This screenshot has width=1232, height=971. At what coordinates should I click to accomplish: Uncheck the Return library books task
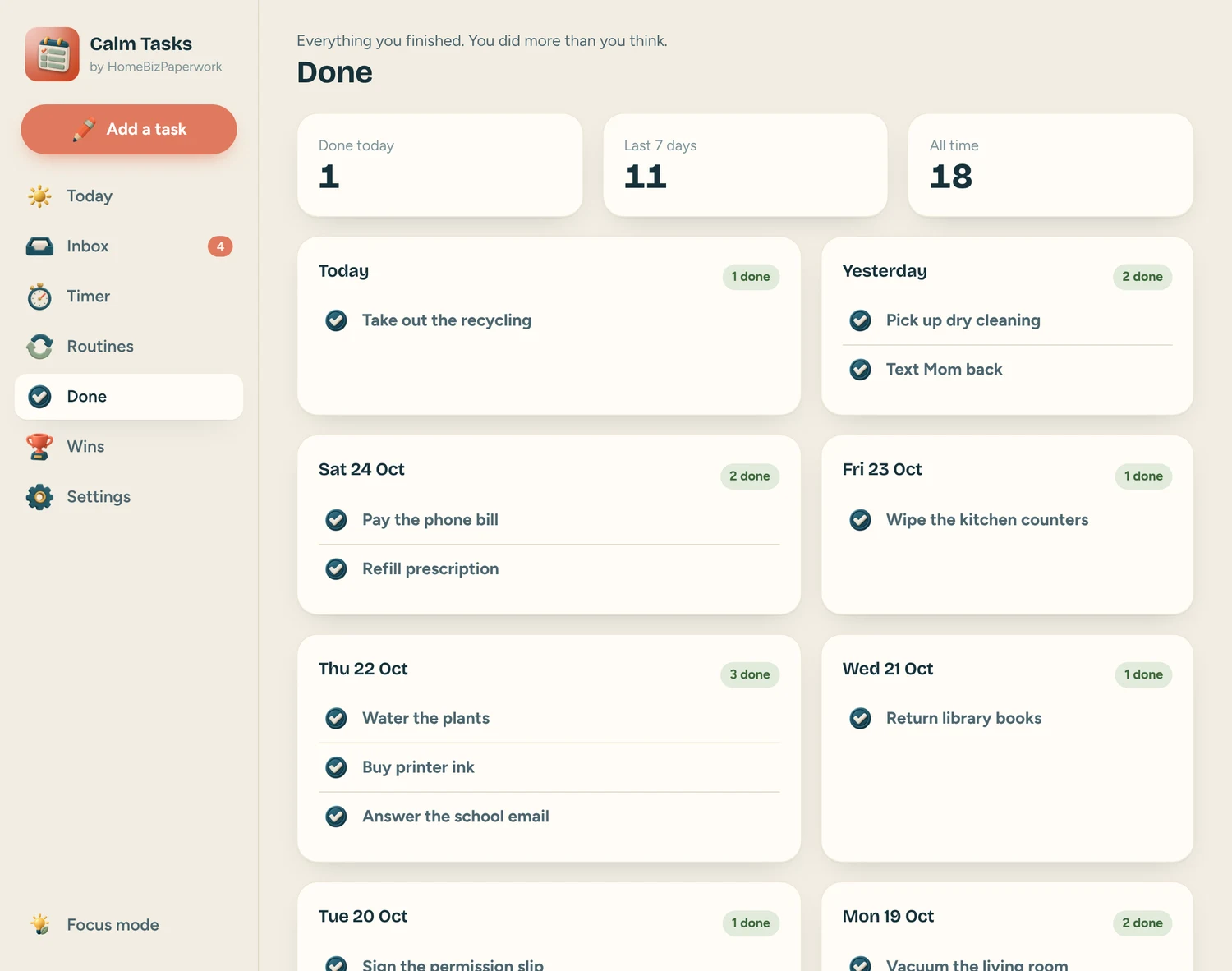point(860,719)
